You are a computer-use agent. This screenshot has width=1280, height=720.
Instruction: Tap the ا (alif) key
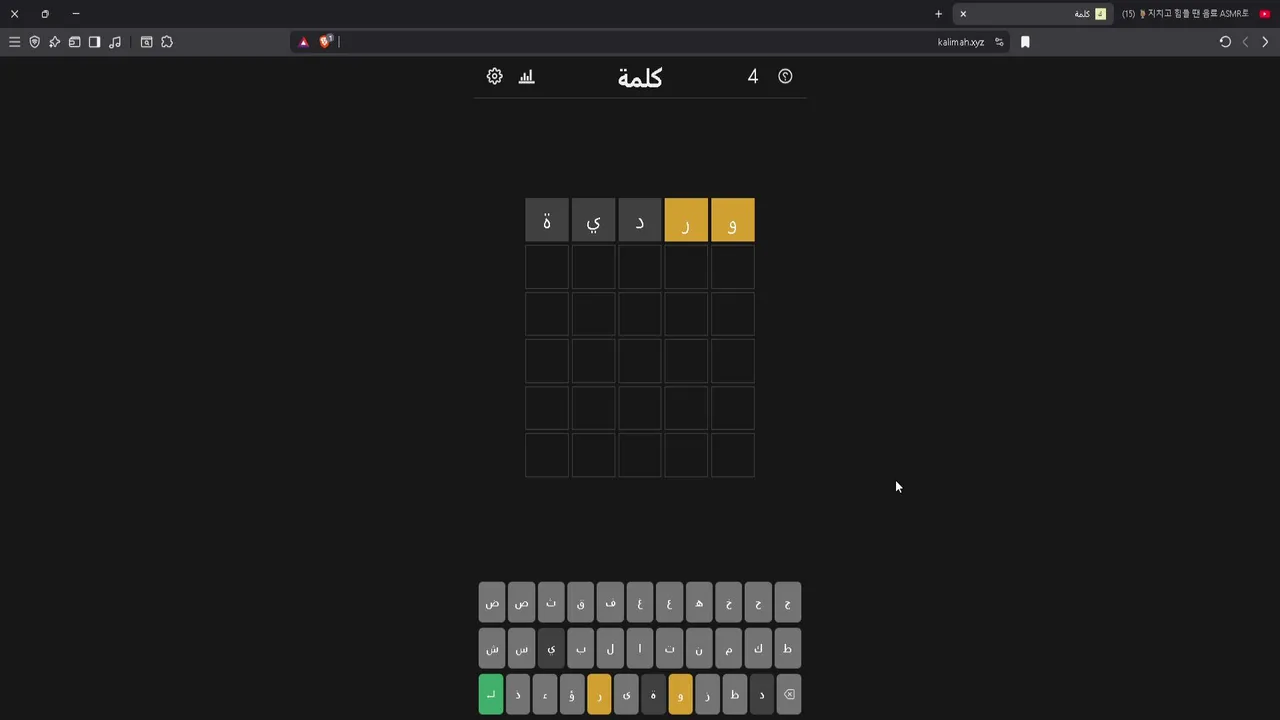tap(640, 649)
